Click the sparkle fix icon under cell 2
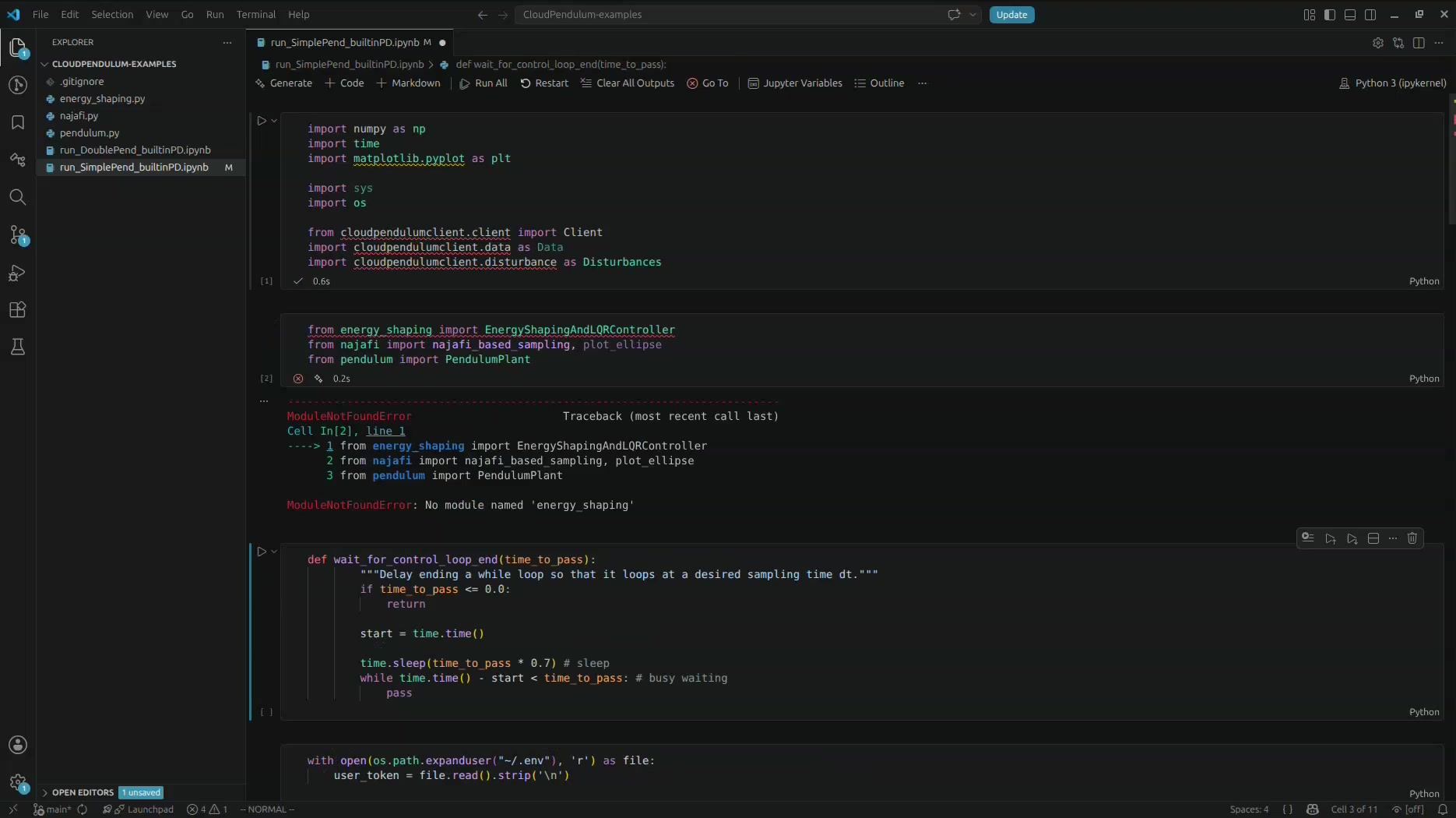1456x818 pixels. click(x=318, y=379)
